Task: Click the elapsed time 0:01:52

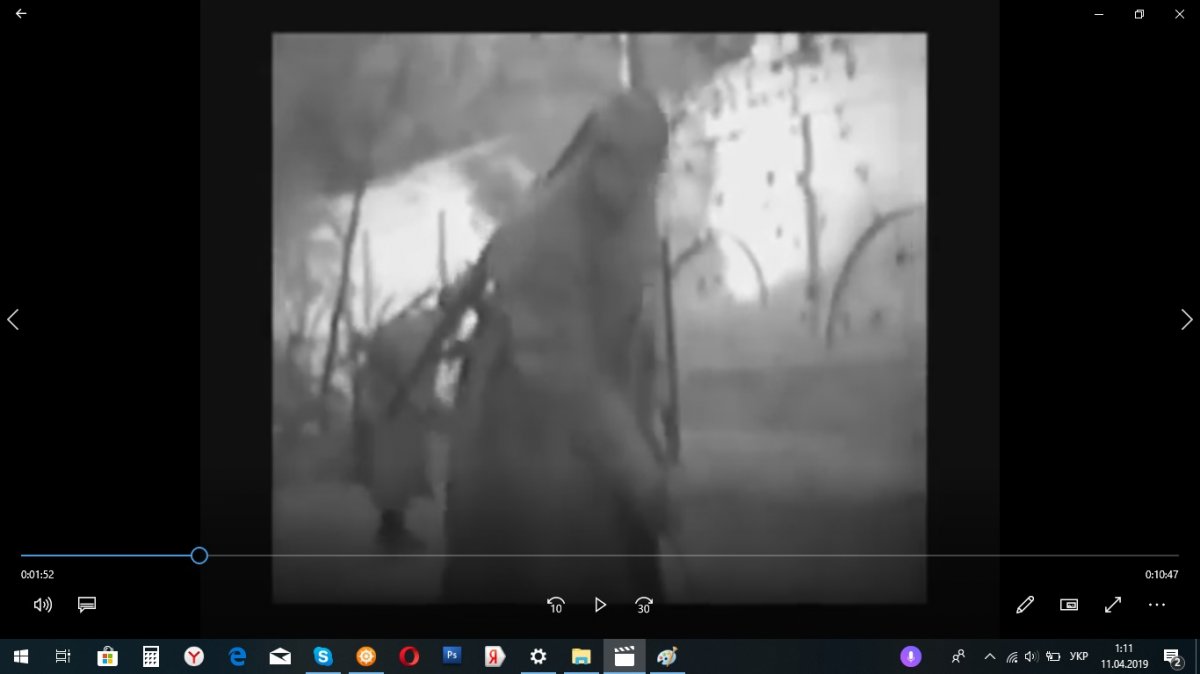Action: click(x=37, y=575)
